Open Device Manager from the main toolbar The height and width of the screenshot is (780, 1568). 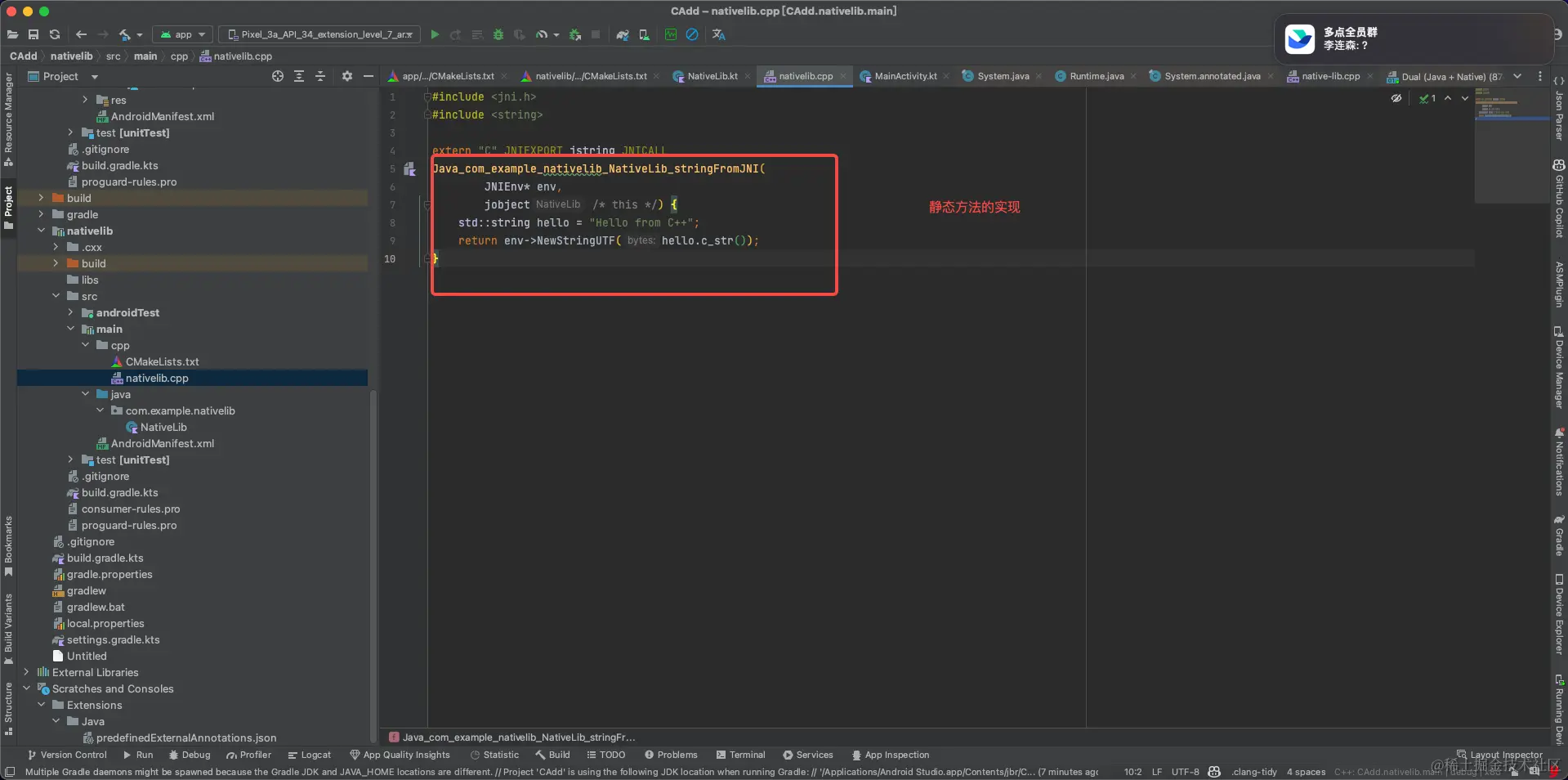(x=645, y=34)
